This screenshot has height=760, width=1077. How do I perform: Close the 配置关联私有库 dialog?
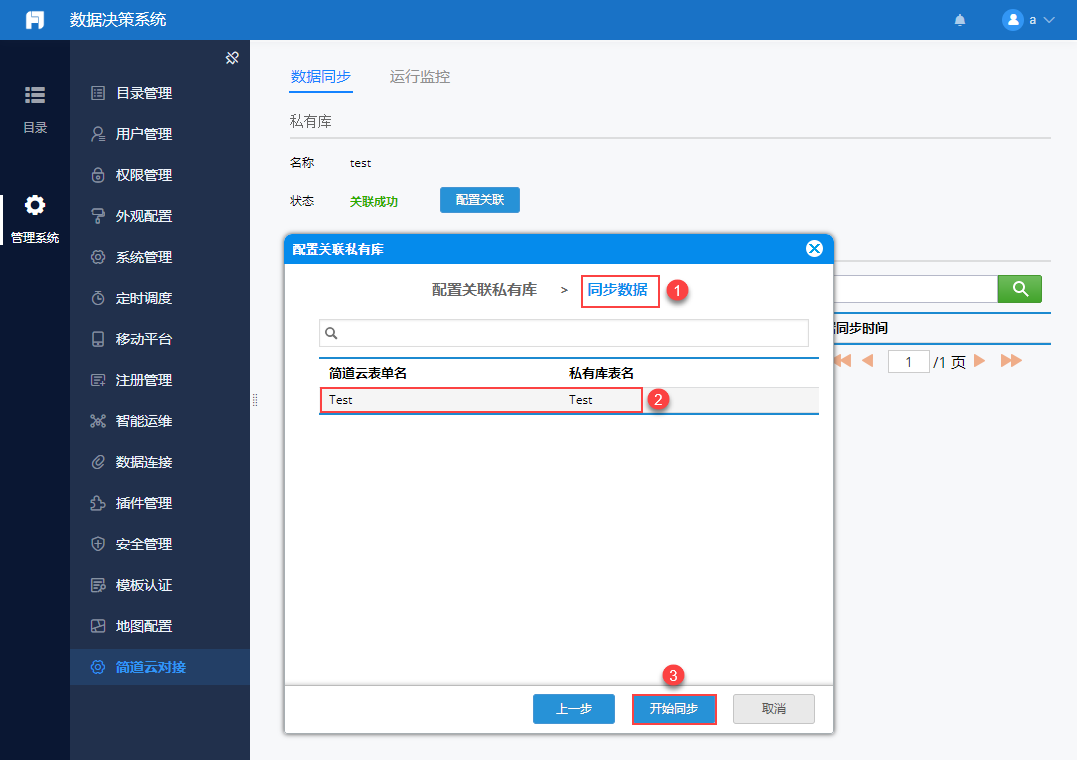tap(814, 249)
